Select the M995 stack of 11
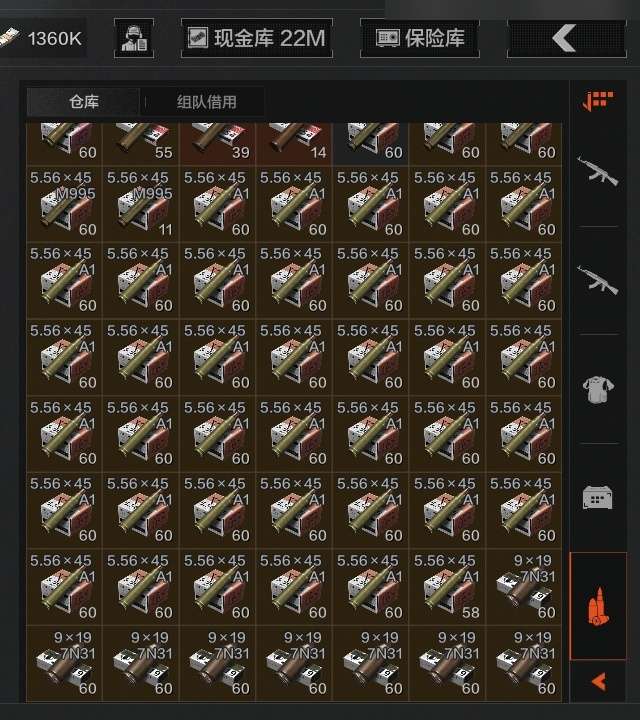 pos(140,204)
